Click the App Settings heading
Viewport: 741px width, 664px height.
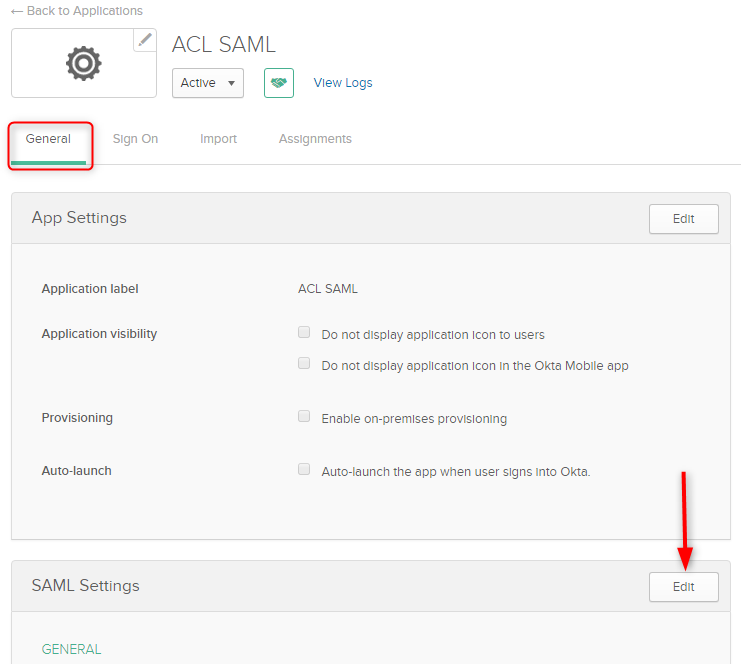(79, 218)
